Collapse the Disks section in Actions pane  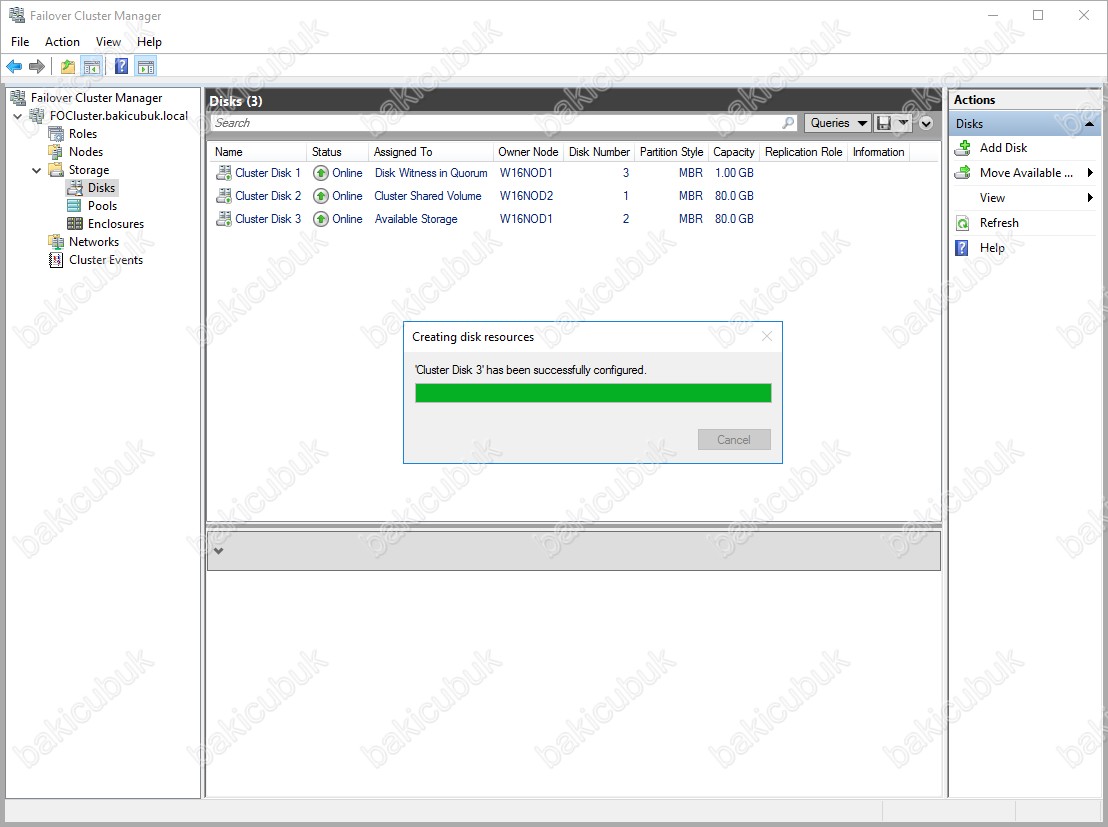click(1089, 124)
